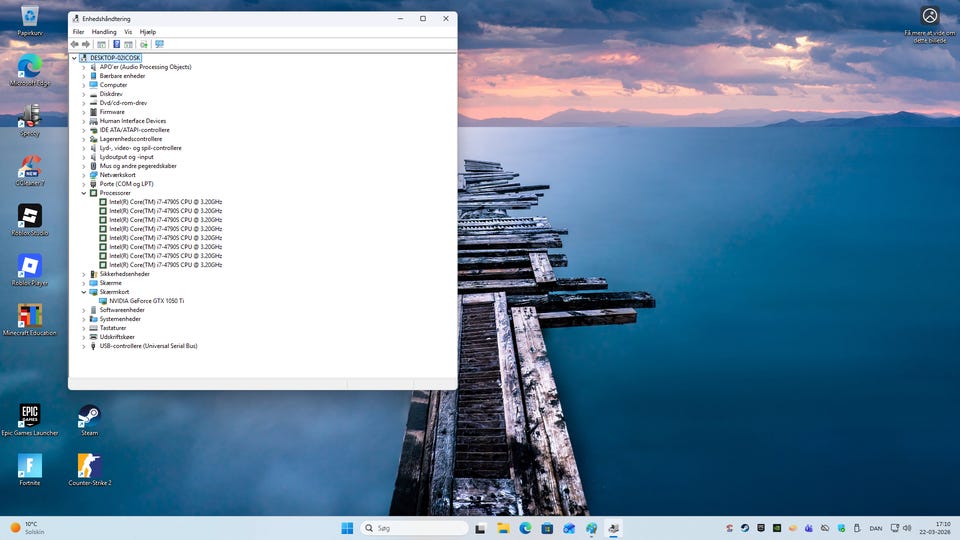Viewport: 960px width, 540px height.
Task: Open the Filer menu
Action: 78,32
